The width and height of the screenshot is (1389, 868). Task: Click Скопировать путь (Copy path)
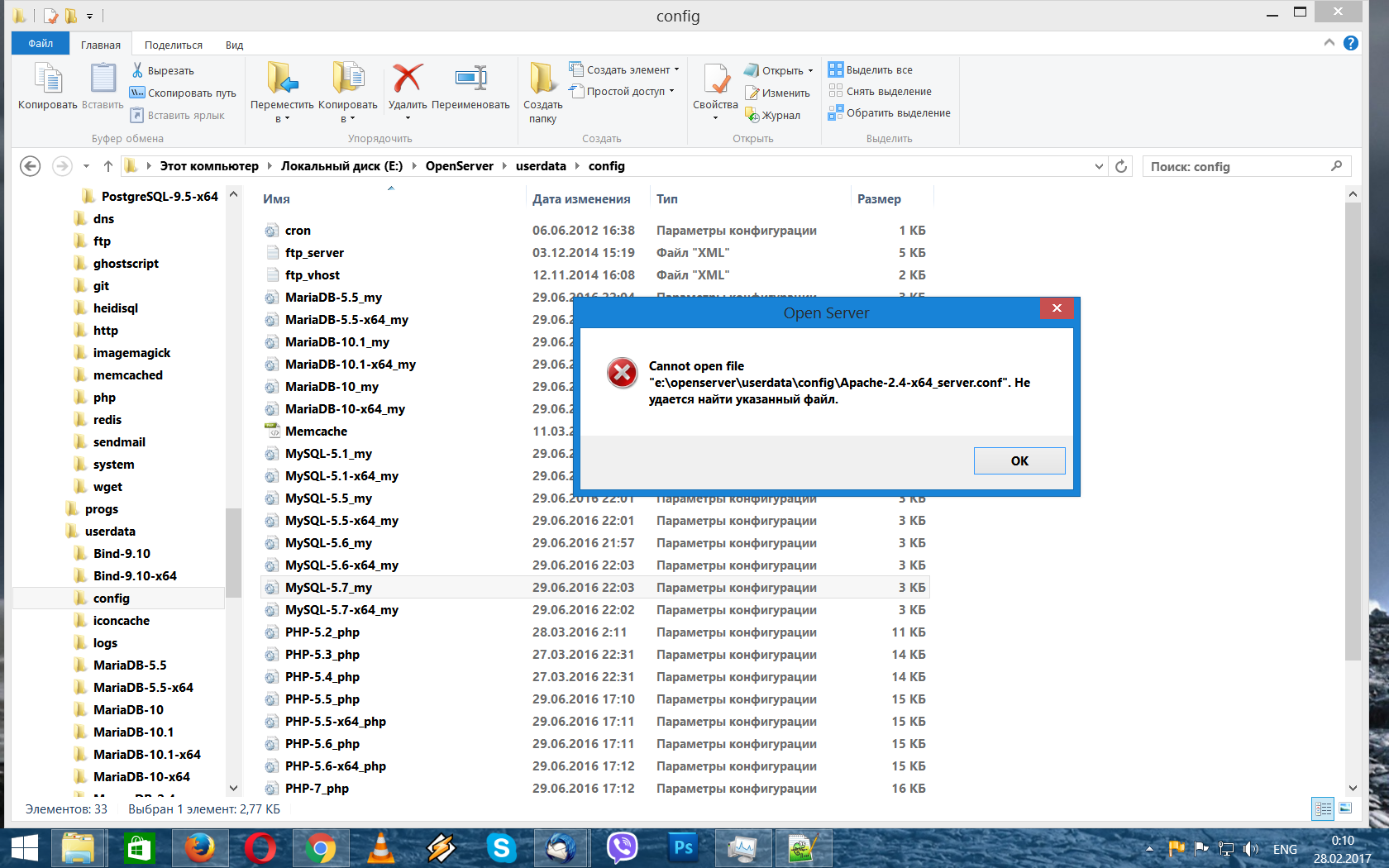tap(183, 93)
